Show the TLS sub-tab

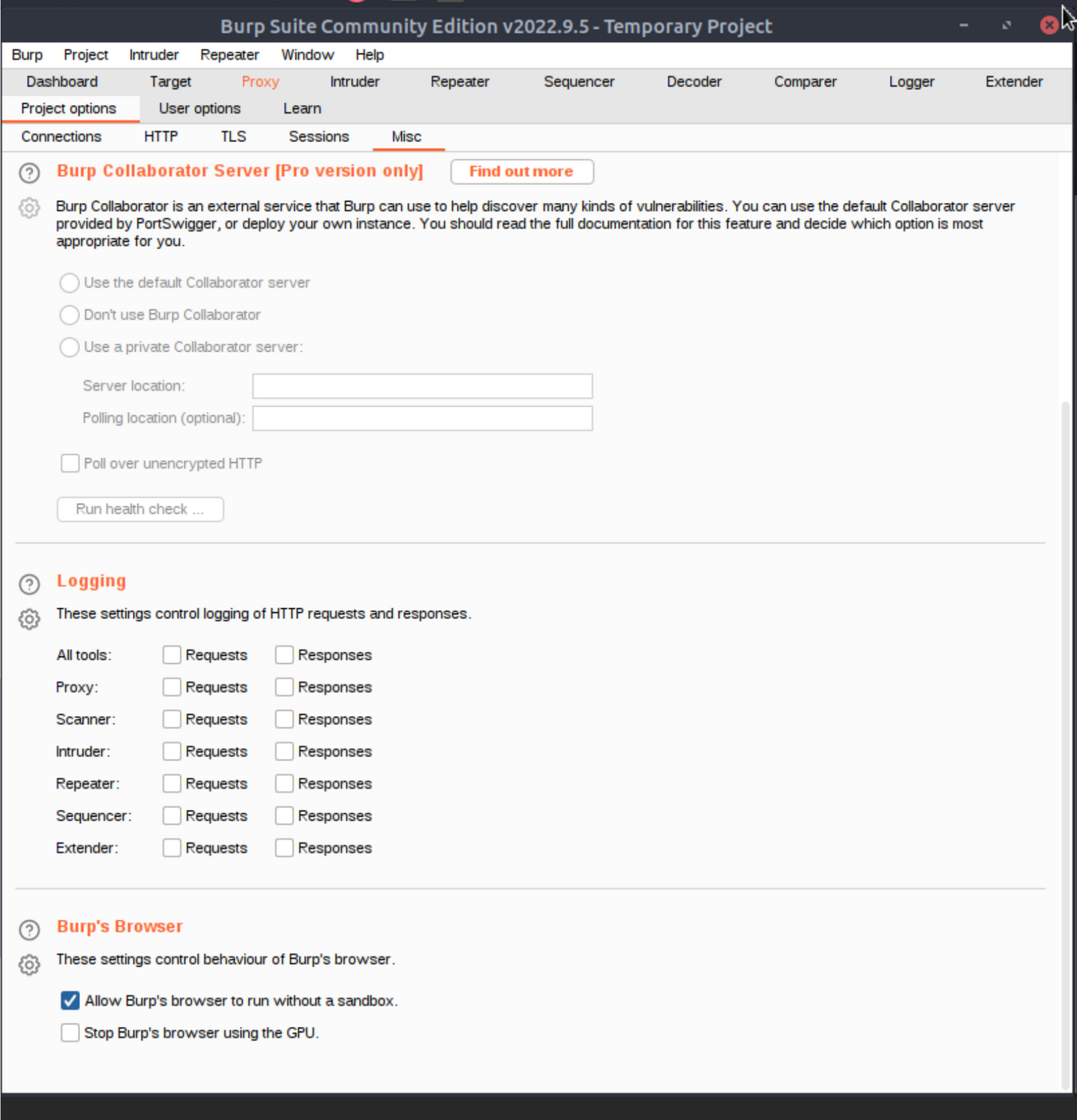coord(233,137)
